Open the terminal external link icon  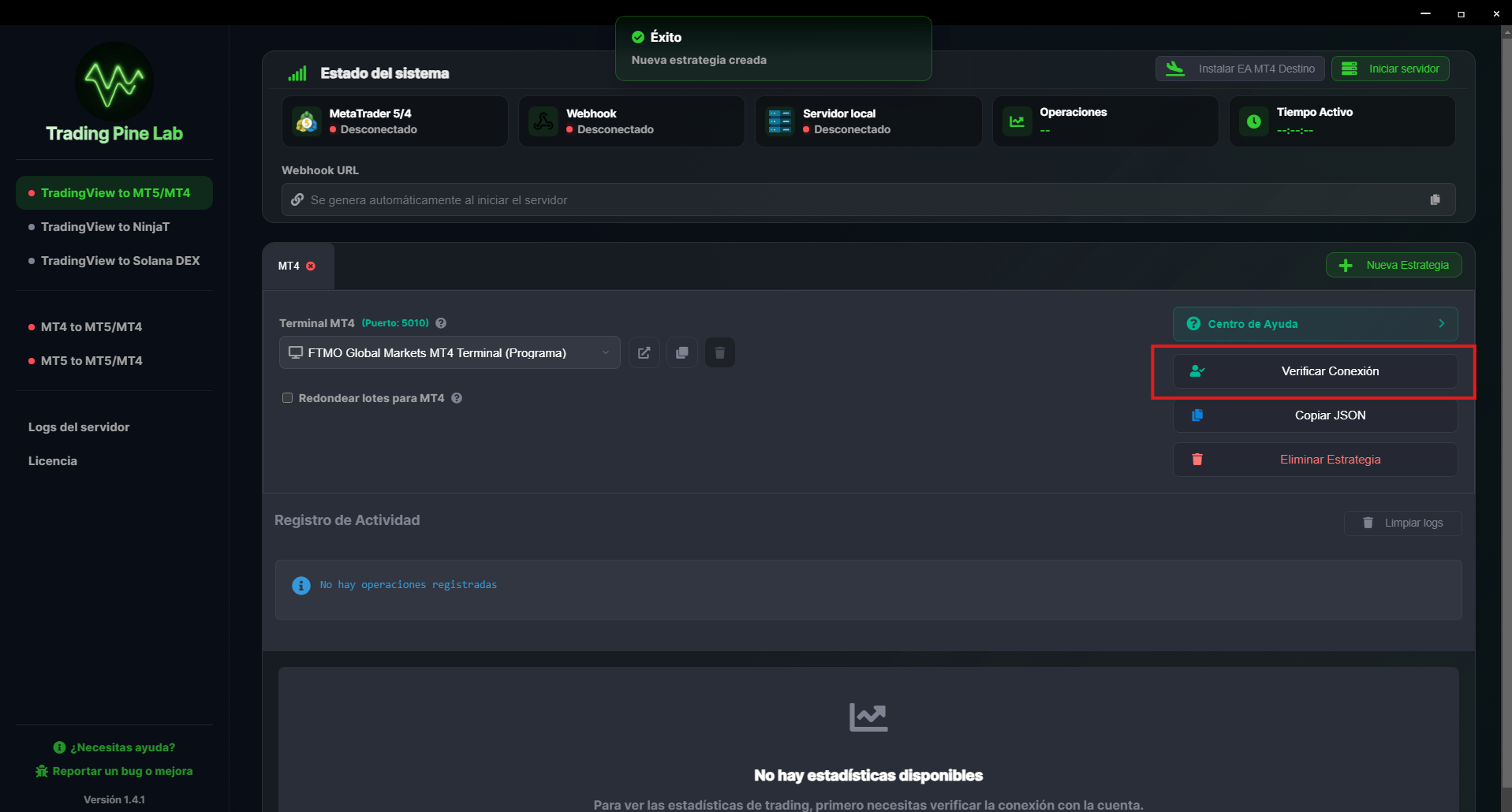644,352
